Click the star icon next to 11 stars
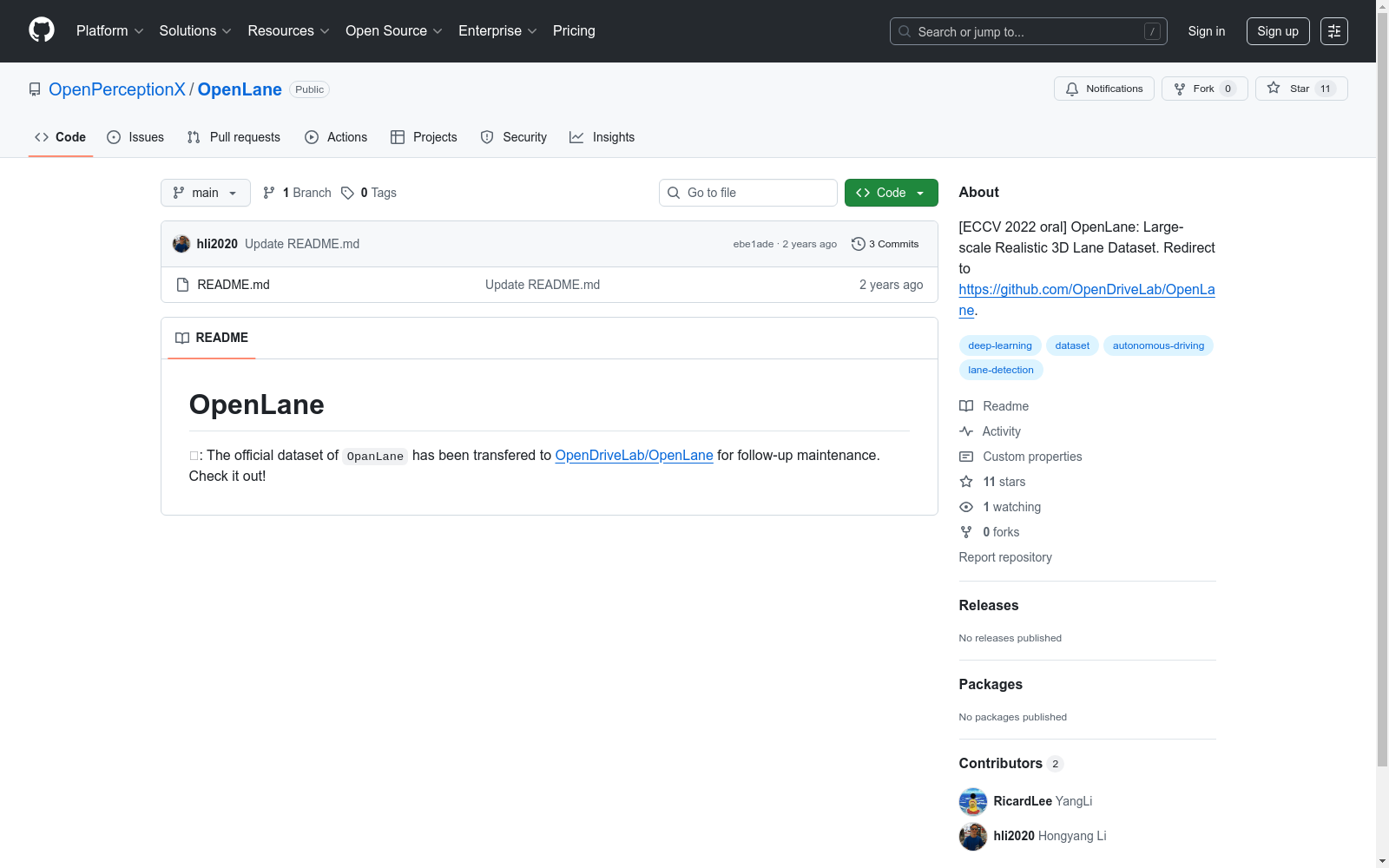The width and height of the screenshot is (1389, 868). [x=966, y=482]
